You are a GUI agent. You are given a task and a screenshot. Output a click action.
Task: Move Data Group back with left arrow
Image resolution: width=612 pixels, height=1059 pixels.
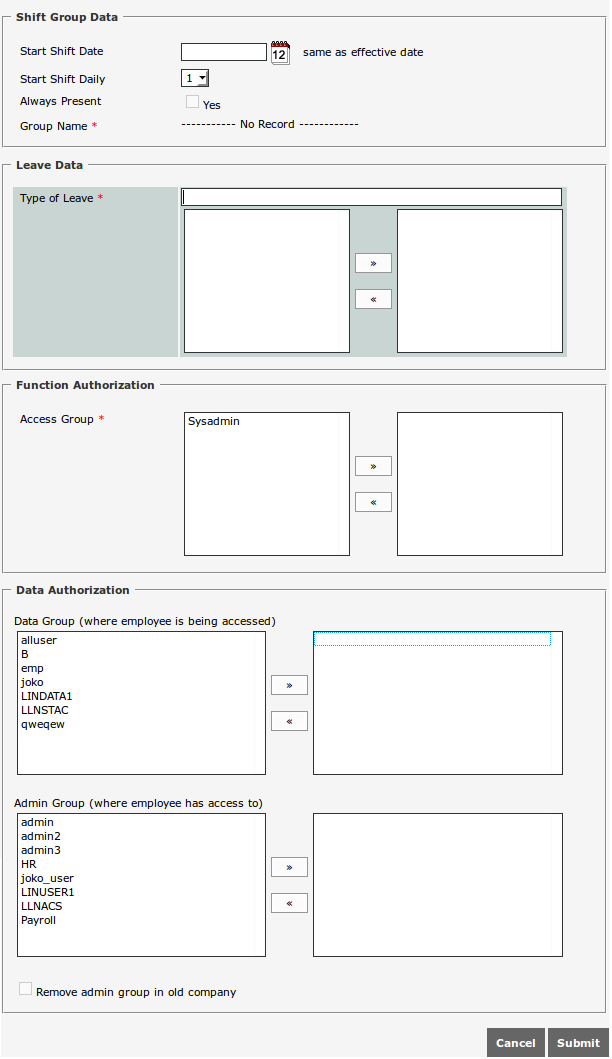(289, 721)
